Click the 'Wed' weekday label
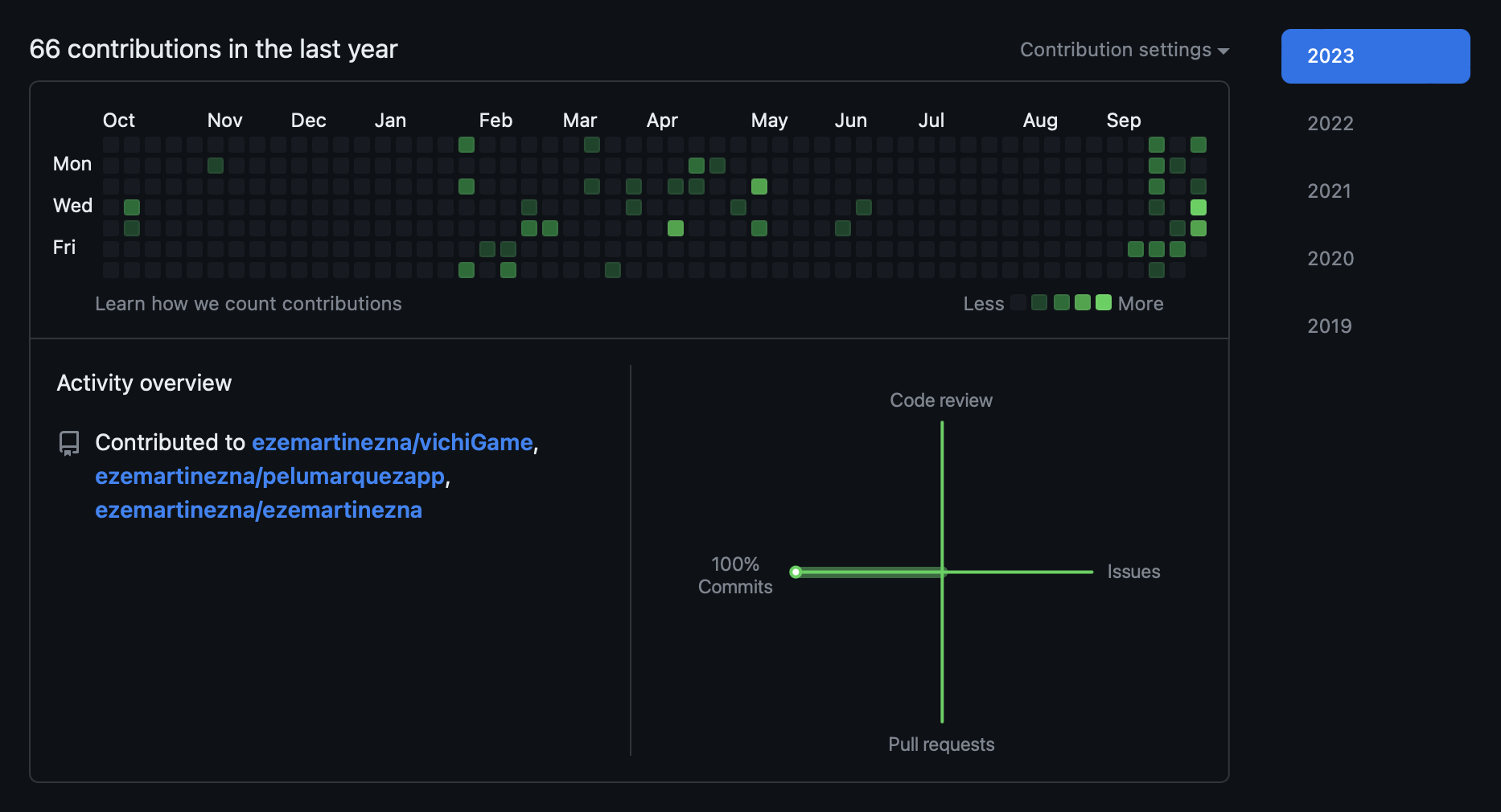The image size is (1501, 812). 72,206
